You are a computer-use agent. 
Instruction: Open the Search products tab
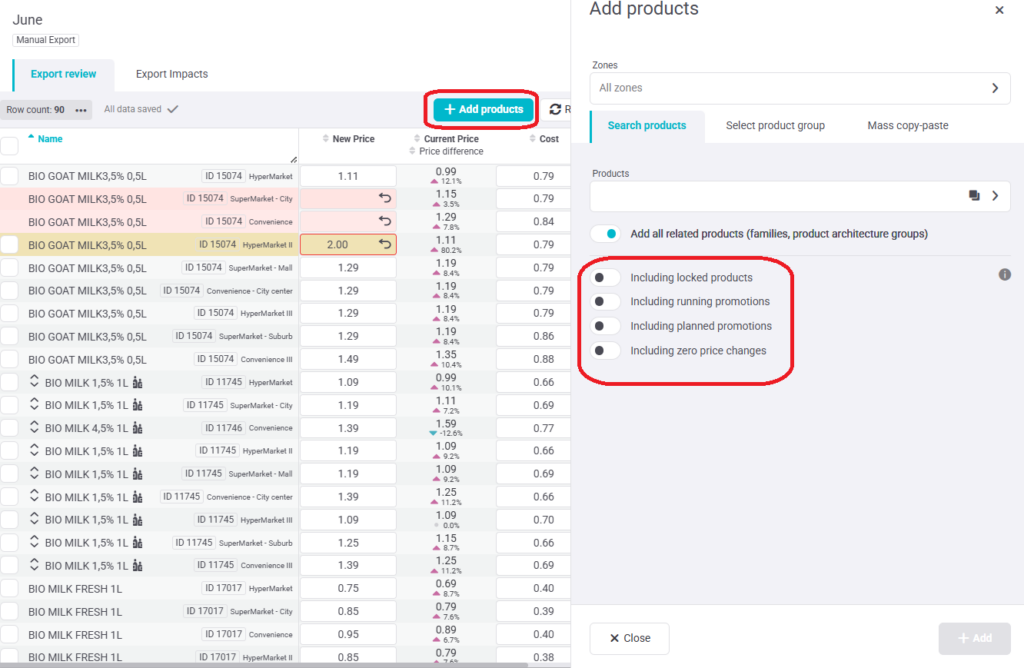pos(647,125)
